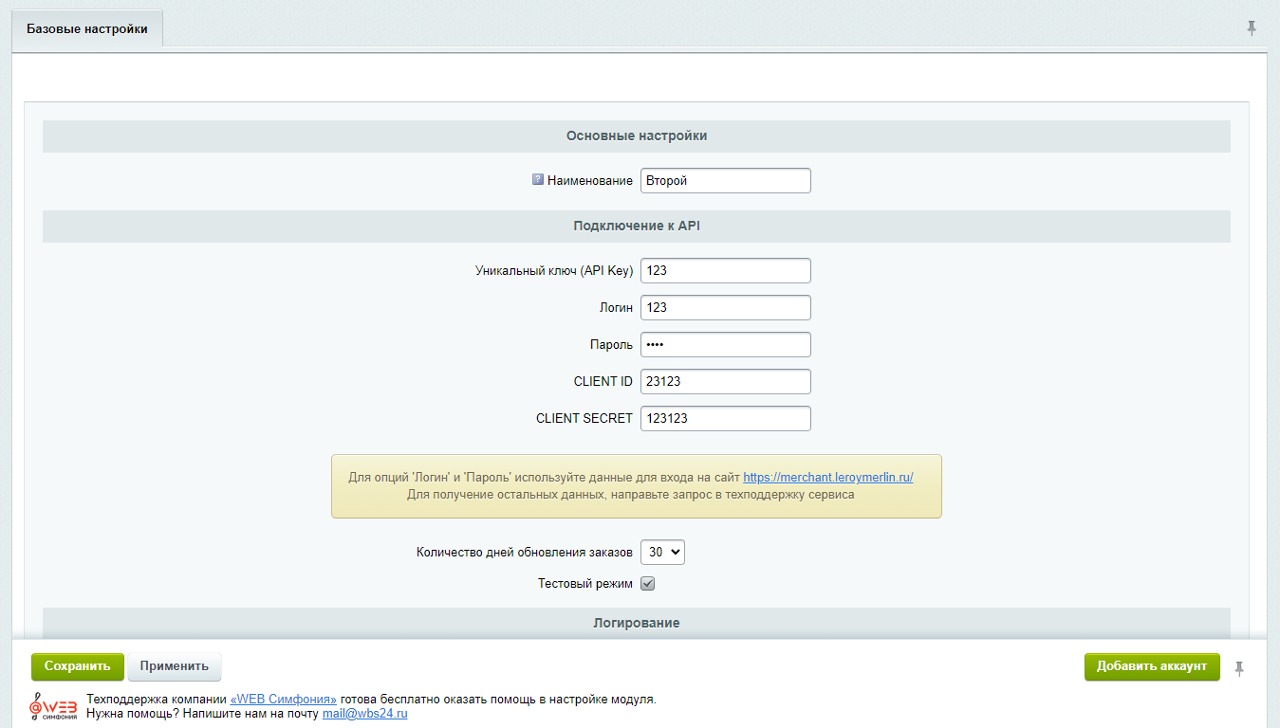Click the Наименование field containing Второй
Image resolution: width=1280 pixels, height=728 pixels.
click(725, 181)
